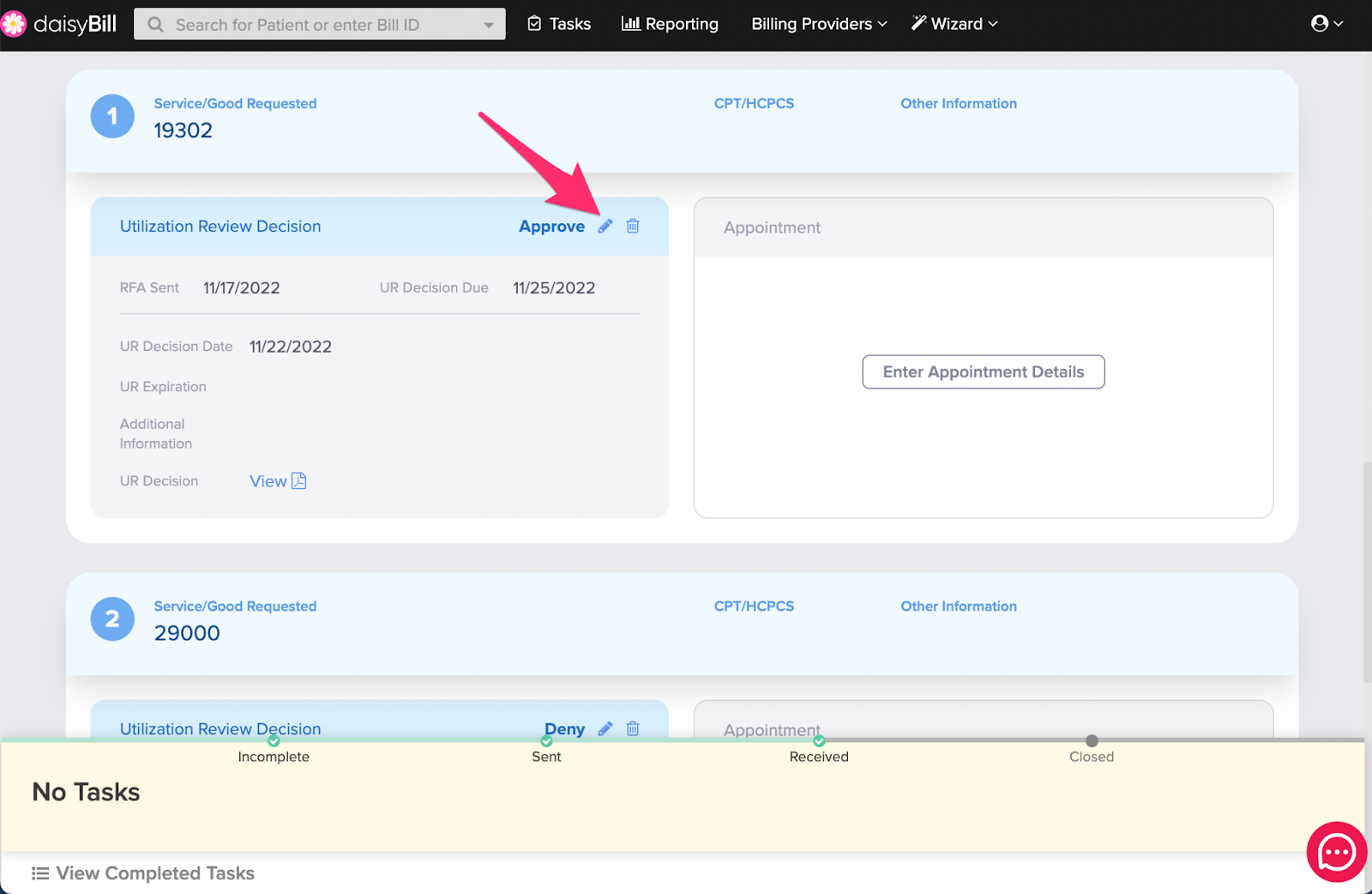Edit the Approve utilization review decision
1372x894 pixels.
[x=605, y=226]
